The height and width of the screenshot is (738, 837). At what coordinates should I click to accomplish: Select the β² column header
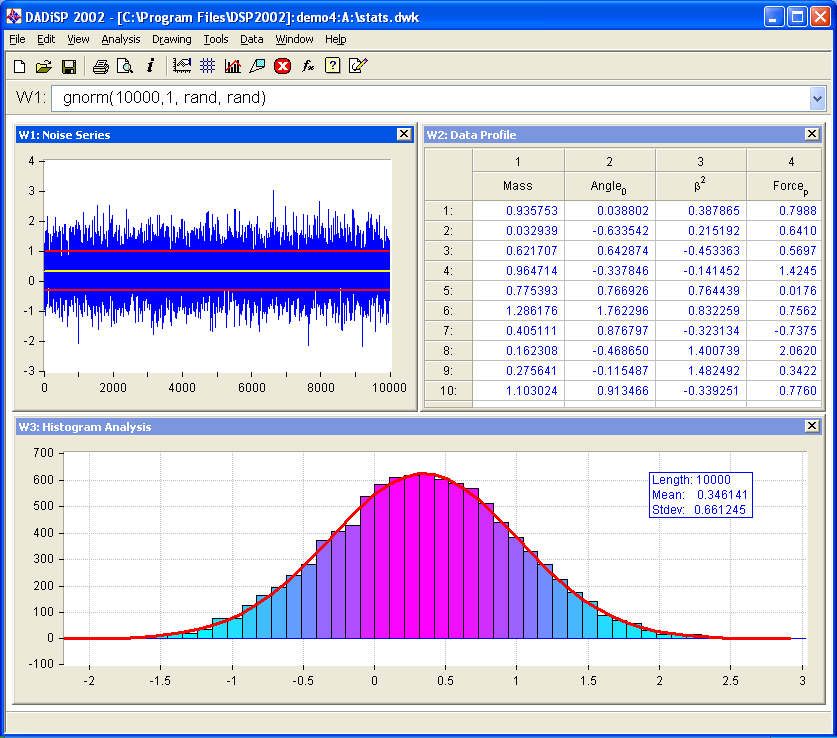[700, 186]
